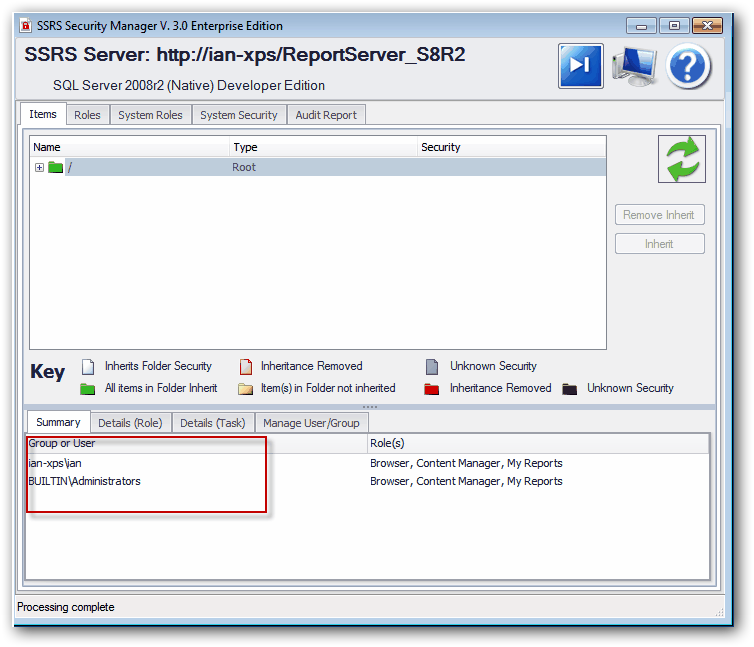The image size is (754, 647).
Task: Click the SSRS Security Manager title bar icon
Action: [26, 25]
